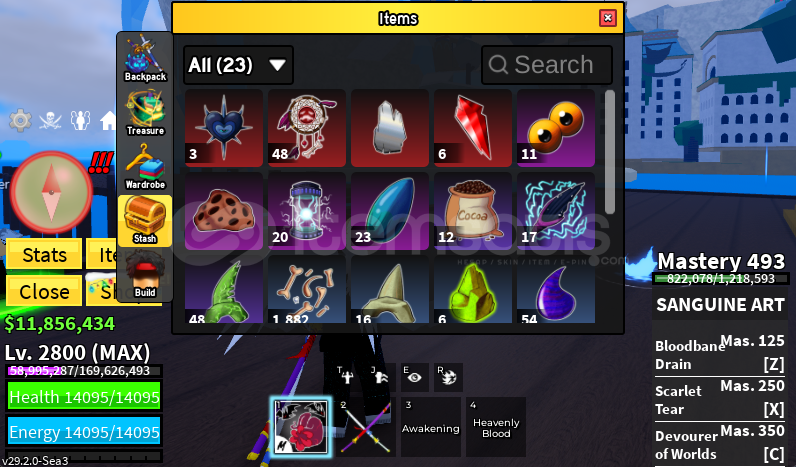This screenshot has height=467, width=796.
Task: Open the Stats button
Action: pos(44,254)
